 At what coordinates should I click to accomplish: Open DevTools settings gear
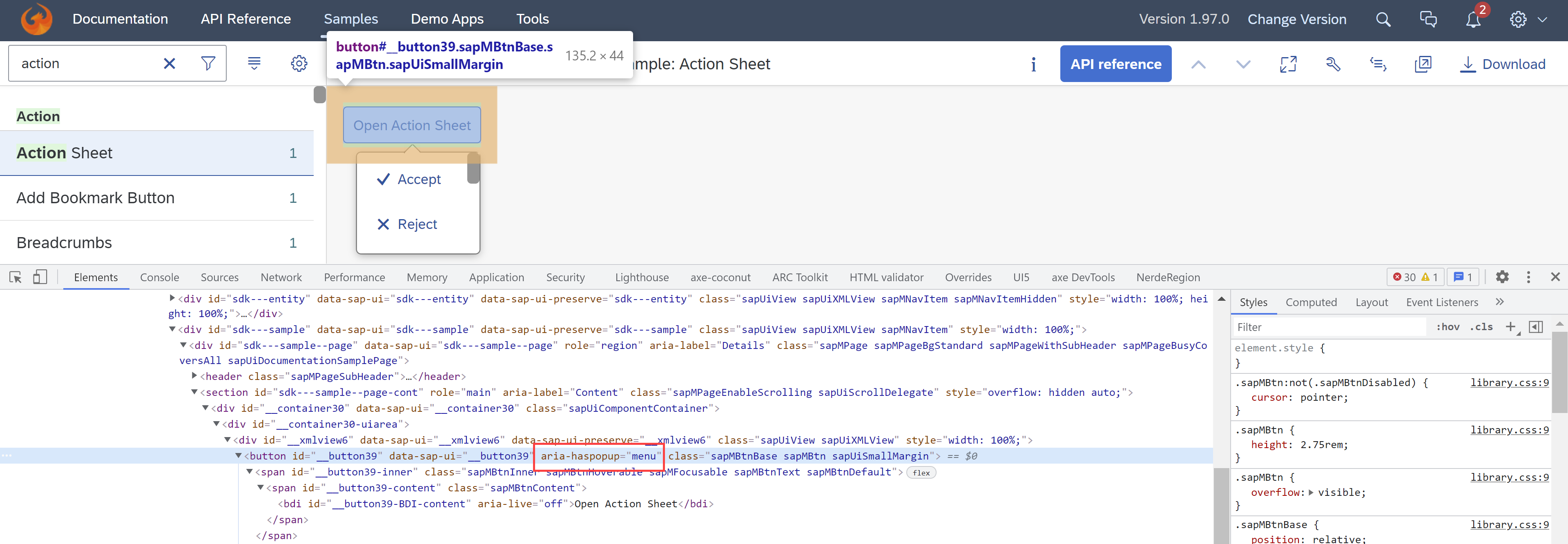[1502, 277]
